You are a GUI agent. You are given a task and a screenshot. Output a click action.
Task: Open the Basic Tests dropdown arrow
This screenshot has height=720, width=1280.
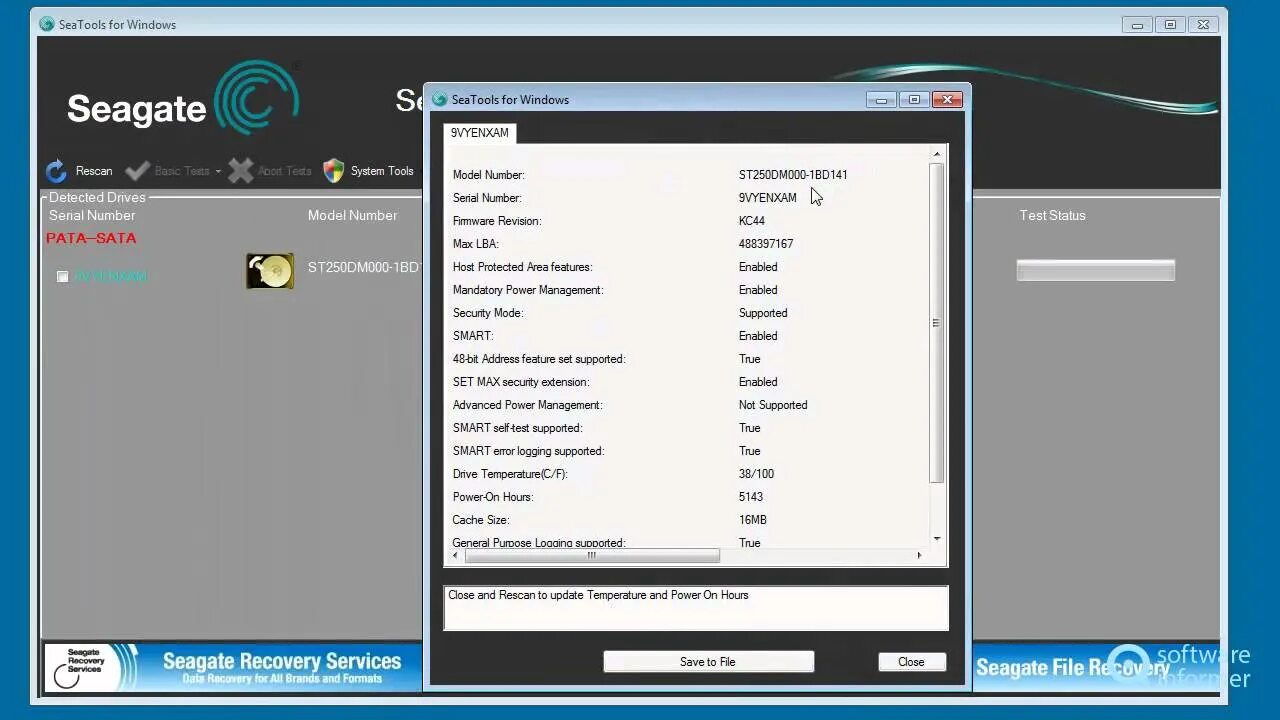click(x=218, y=172)
